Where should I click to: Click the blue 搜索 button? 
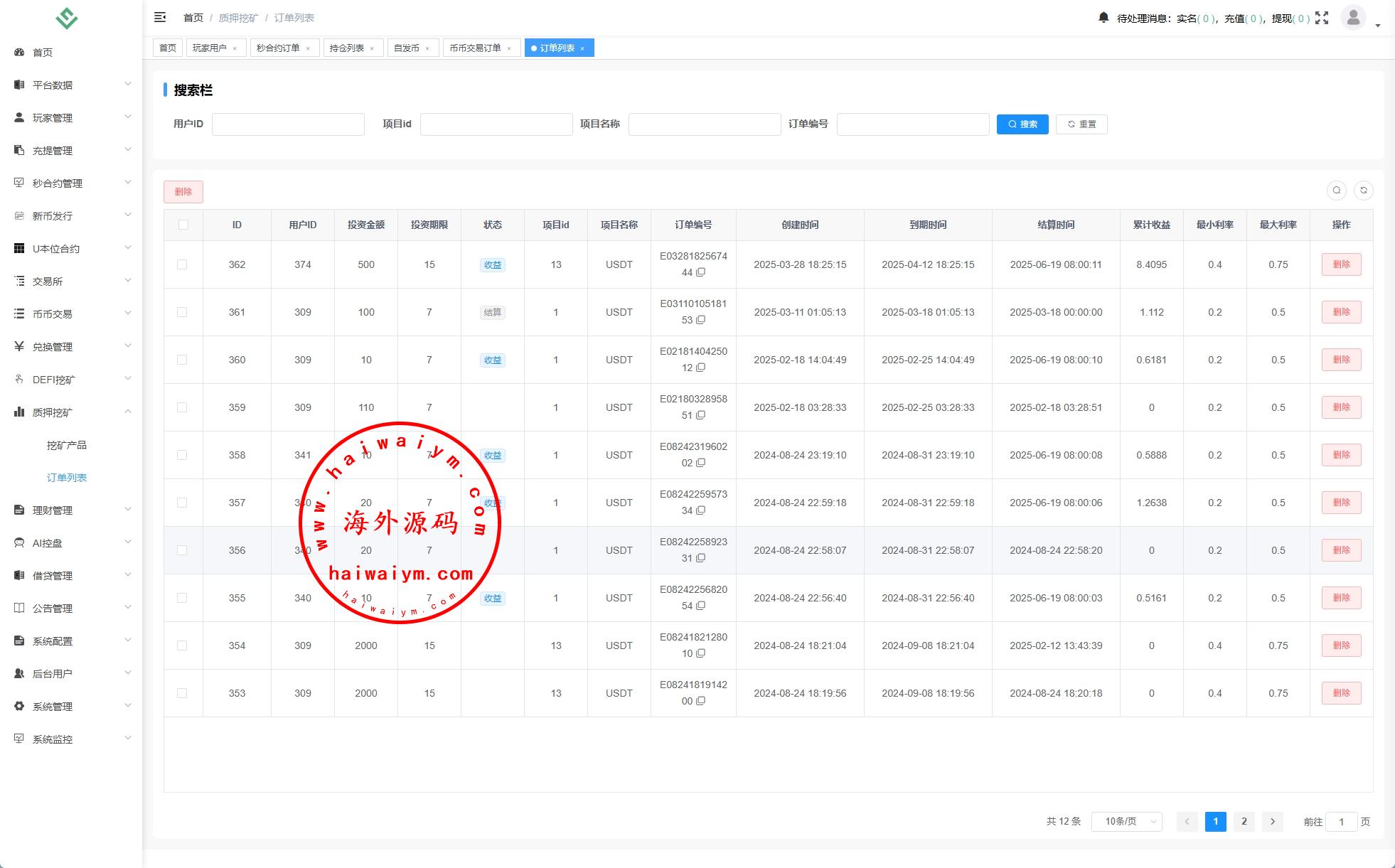tap(1022, 124)
